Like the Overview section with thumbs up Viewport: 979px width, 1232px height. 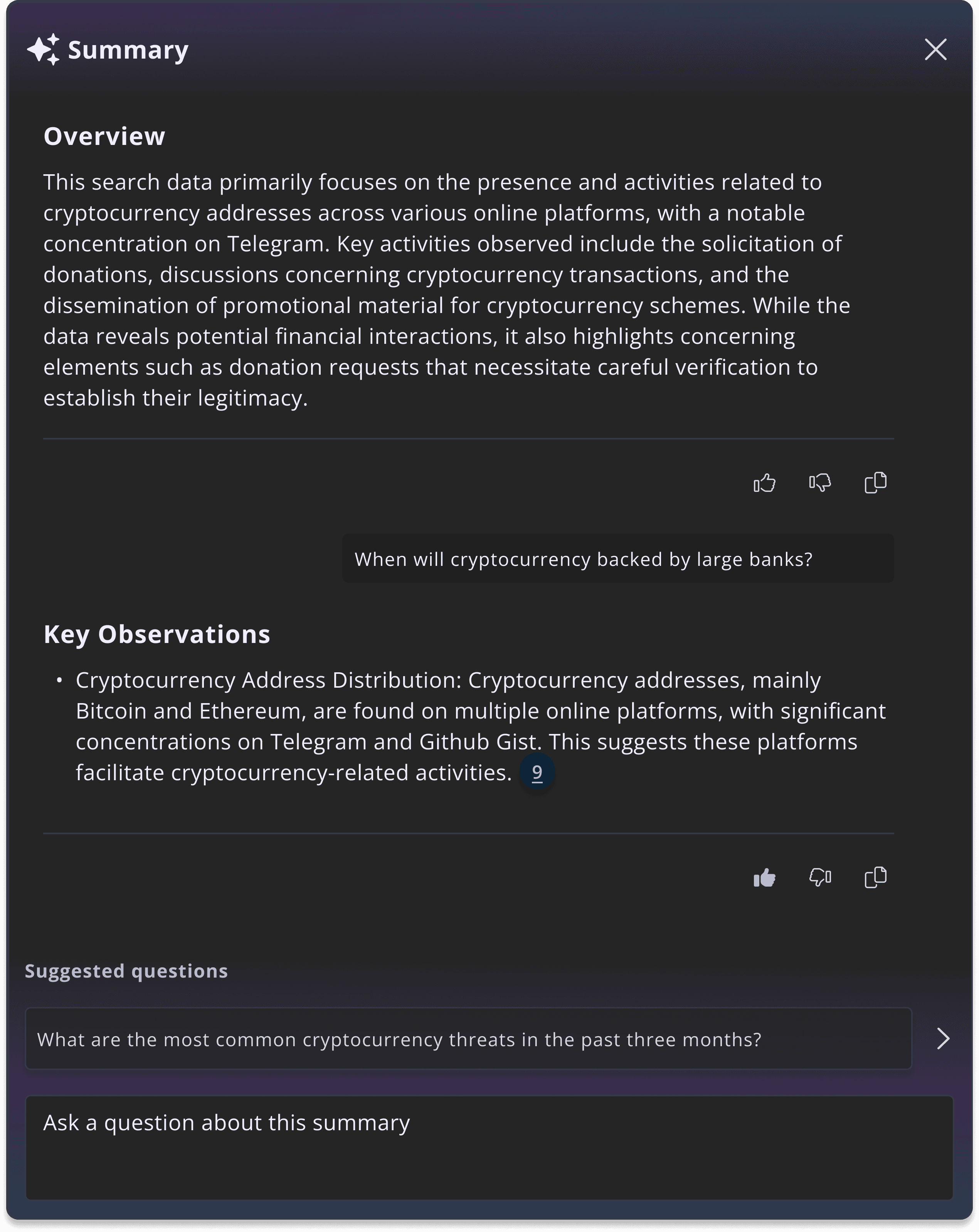click(764, 483)
